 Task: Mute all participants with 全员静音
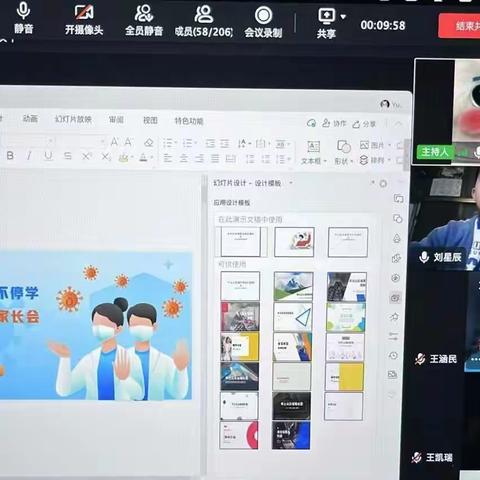[144, 21]
